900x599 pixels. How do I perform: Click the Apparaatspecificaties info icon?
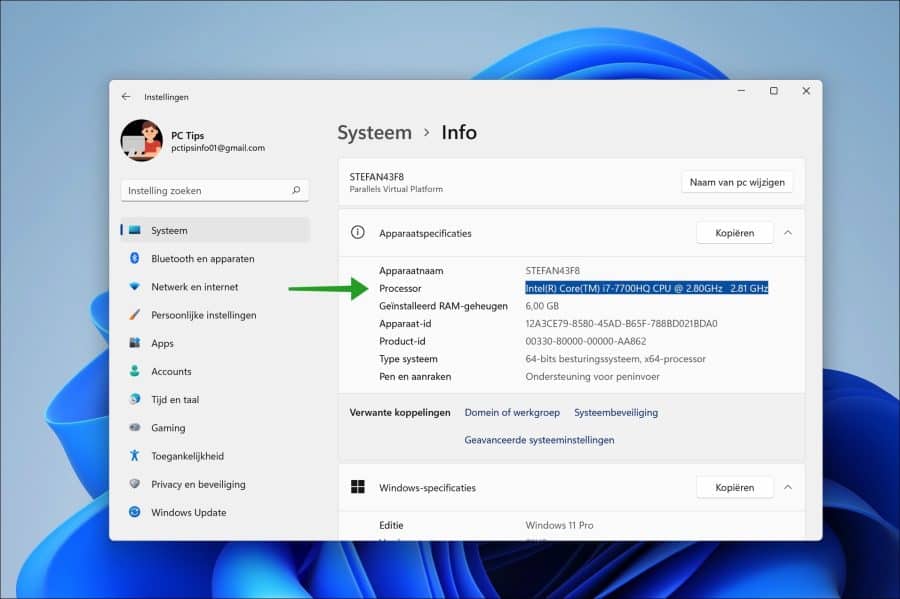point(358,232)
